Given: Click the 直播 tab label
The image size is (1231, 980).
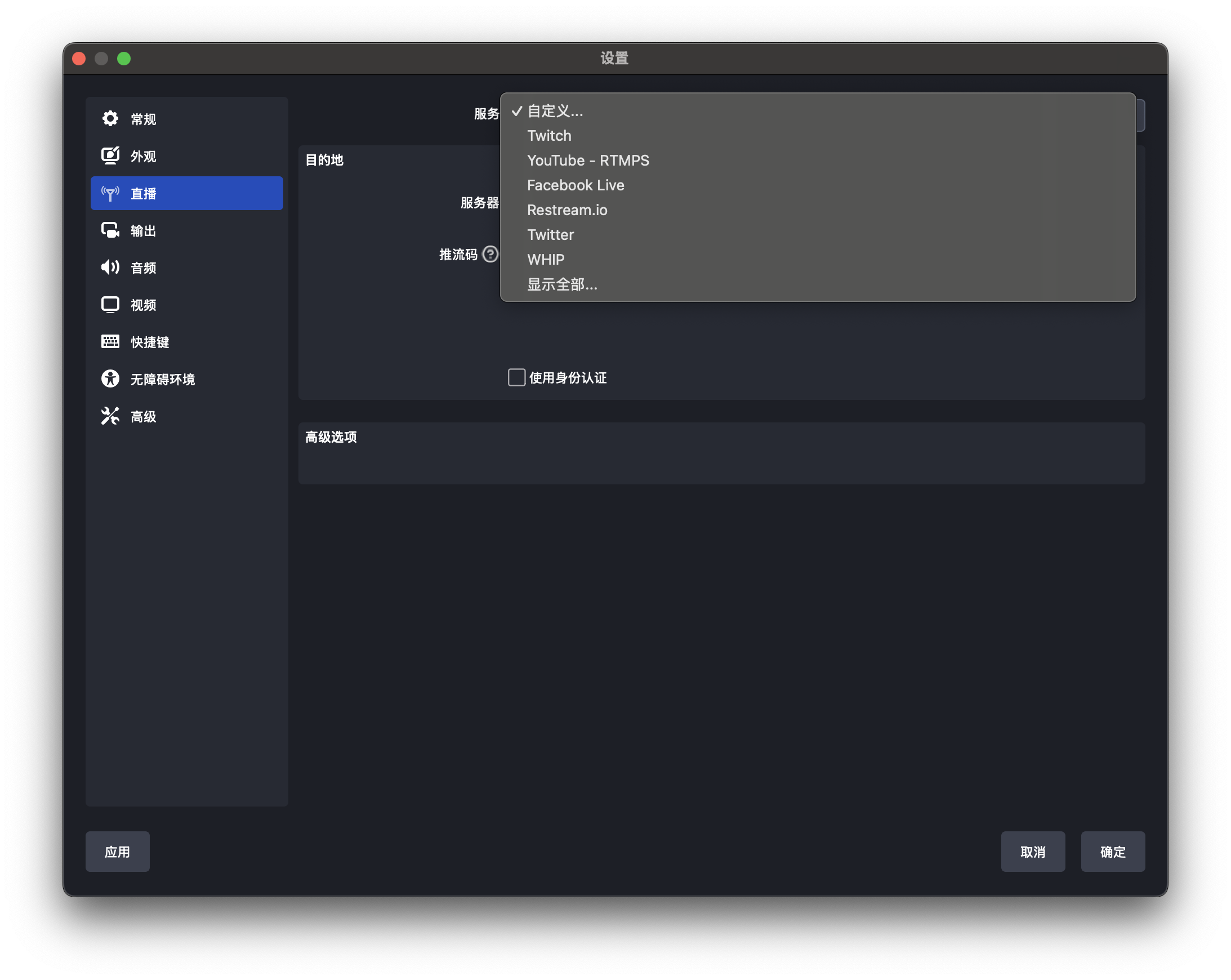Looking at the screenshot, I should point(143,194).
